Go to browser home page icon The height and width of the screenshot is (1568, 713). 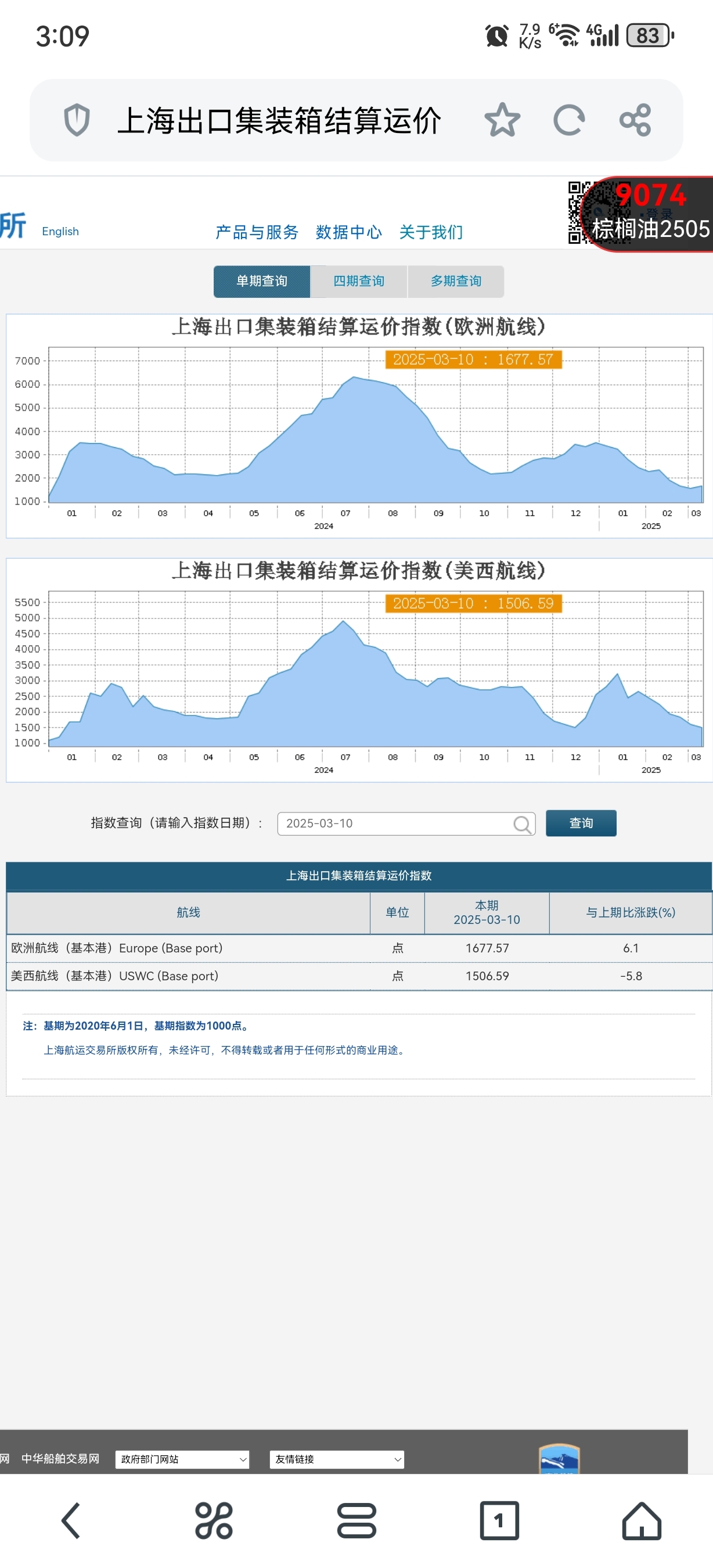click(x=642, y=1520)
